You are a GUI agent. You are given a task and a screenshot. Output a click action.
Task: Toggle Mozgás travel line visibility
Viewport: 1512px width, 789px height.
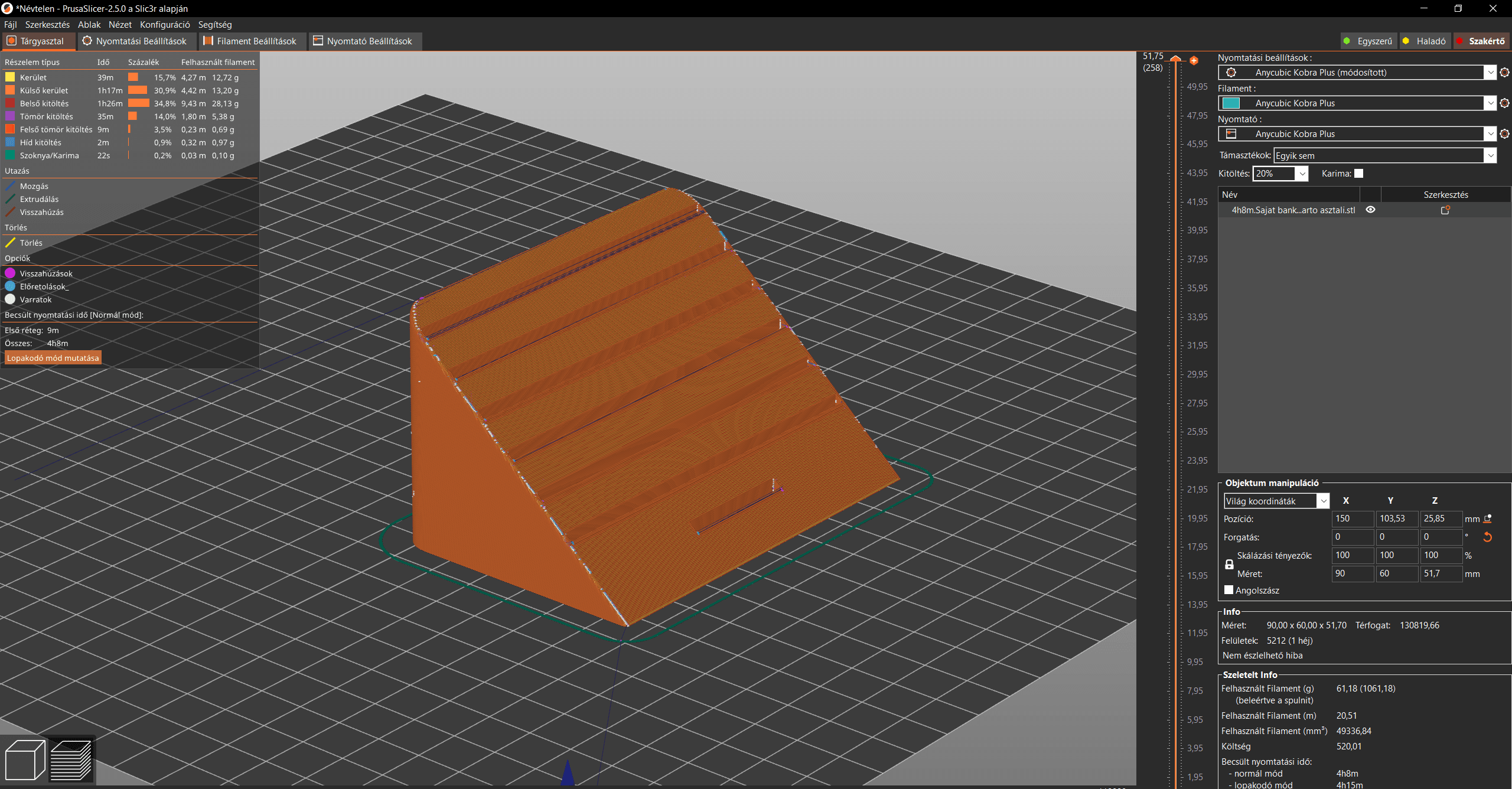[10, 186]
